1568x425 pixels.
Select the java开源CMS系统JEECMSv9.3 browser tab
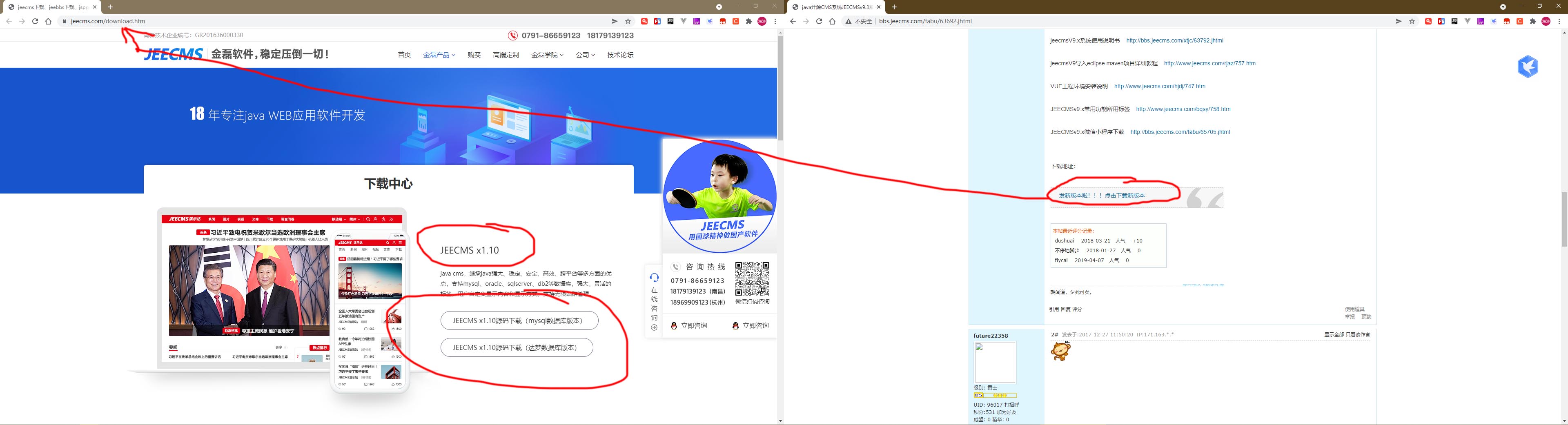click(836, 7)
